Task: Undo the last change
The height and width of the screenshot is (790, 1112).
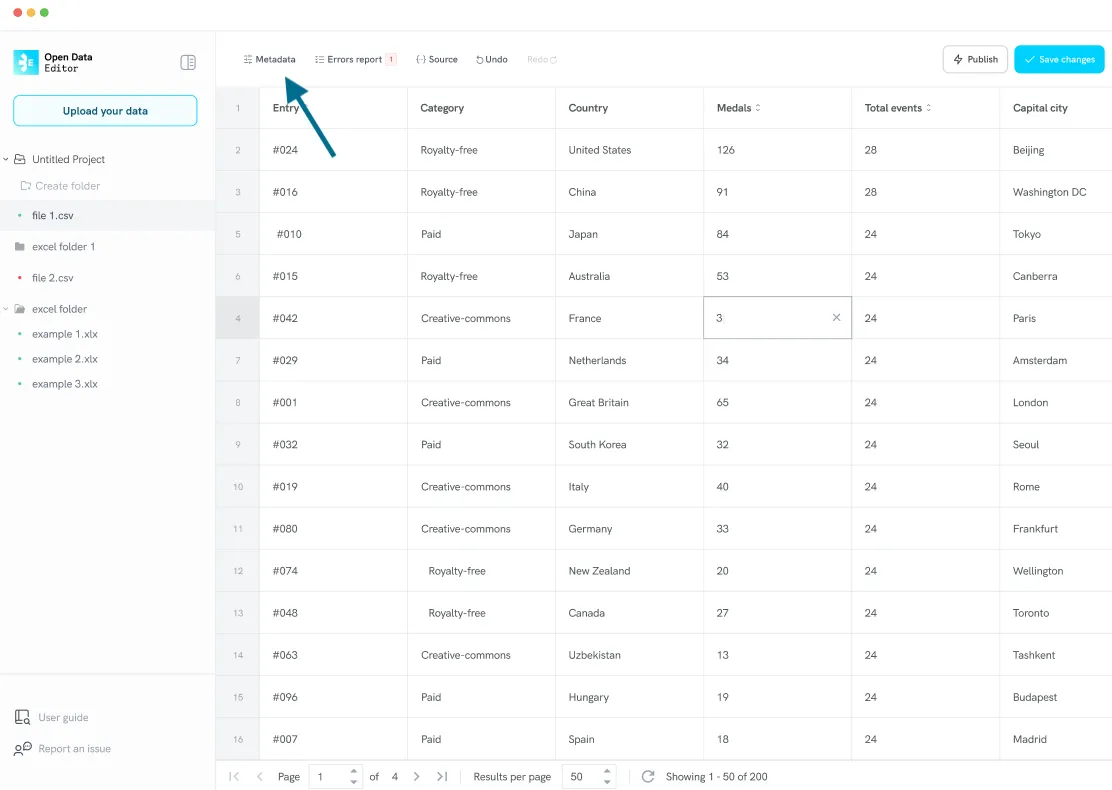Action: (490, 59)
